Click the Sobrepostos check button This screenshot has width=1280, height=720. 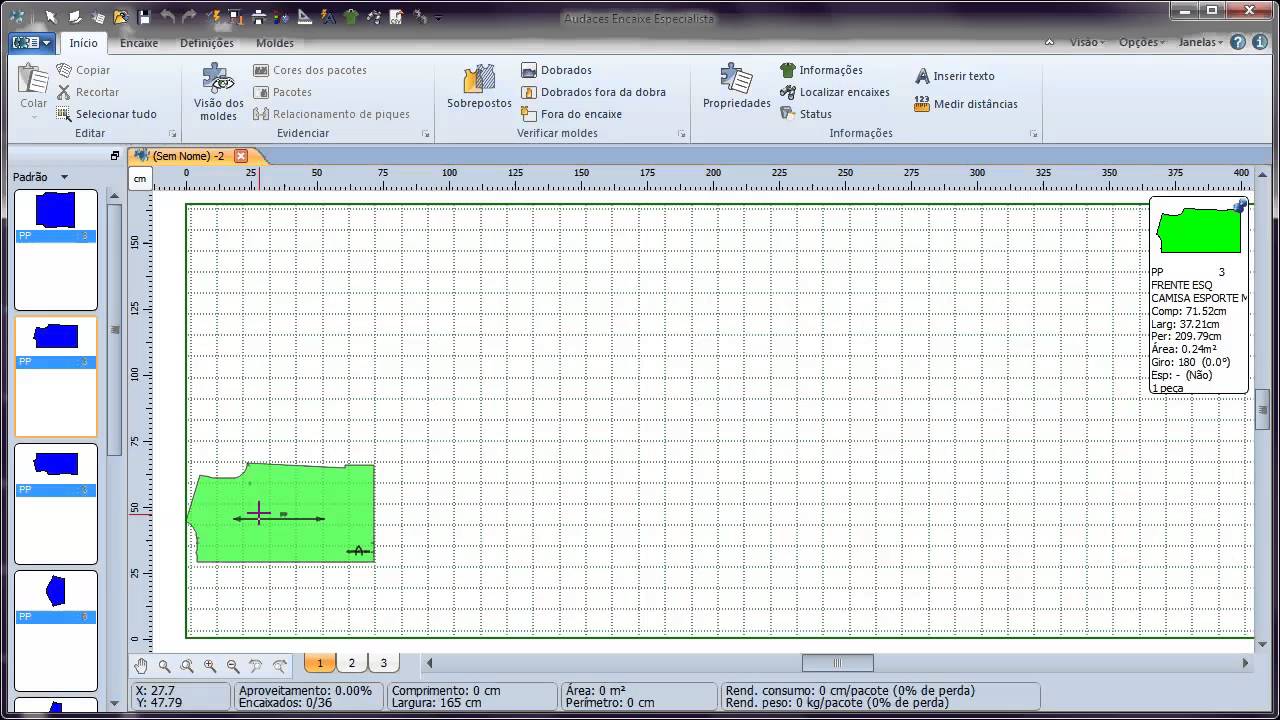click(479, 87)
